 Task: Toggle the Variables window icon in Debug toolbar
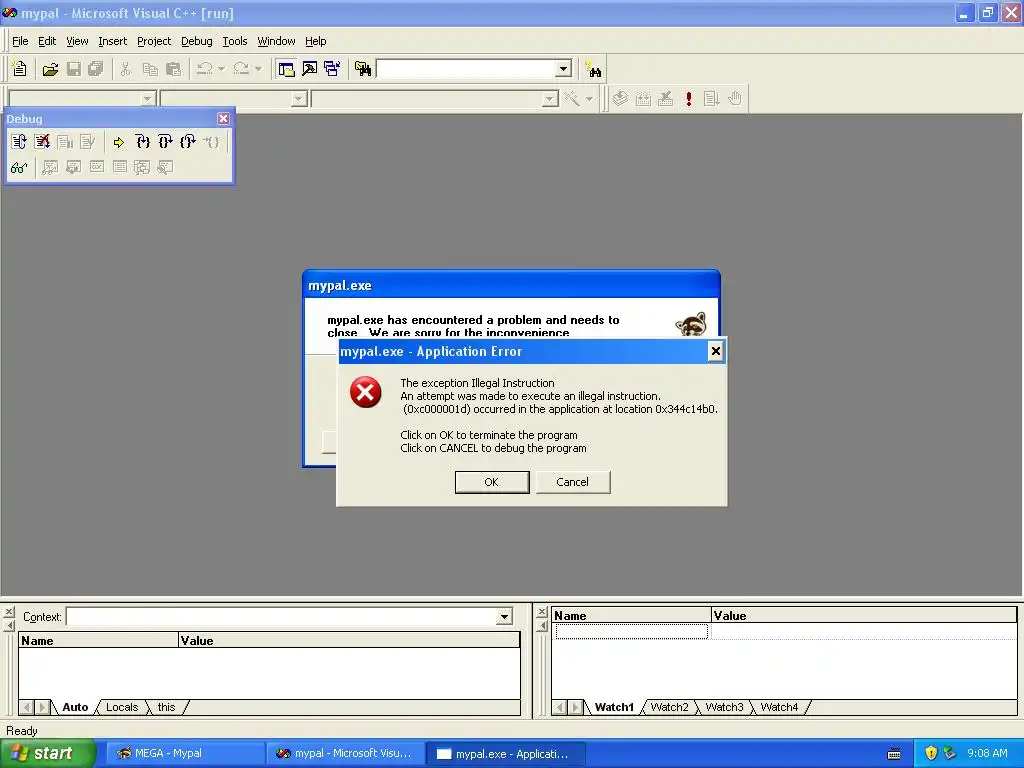[73, 167]
